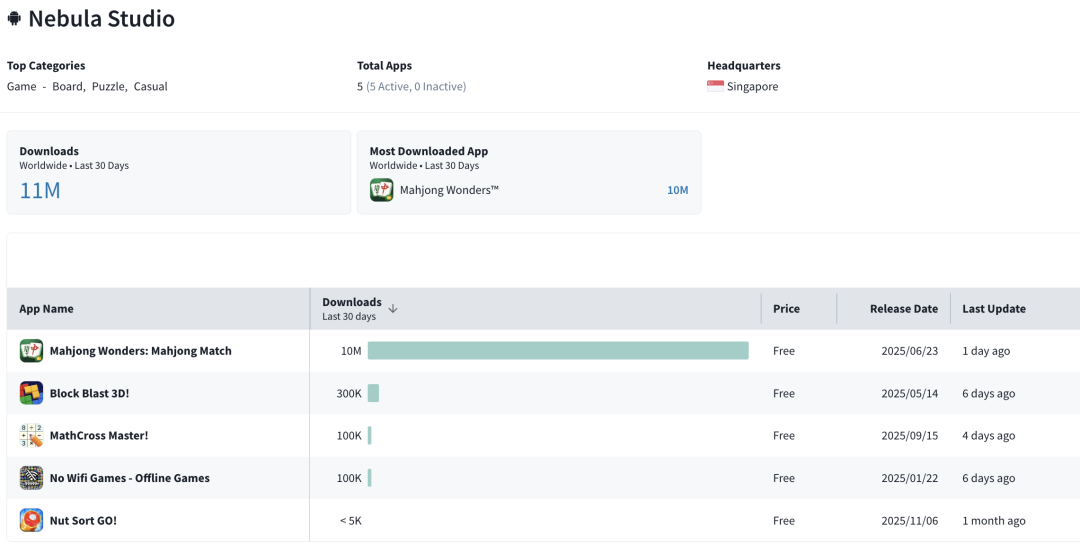Open the Mahjong Wonders™ most downloaded link
Image resolution: width=1080 pixels, height=544 pixels.
(x=449, y=190)
